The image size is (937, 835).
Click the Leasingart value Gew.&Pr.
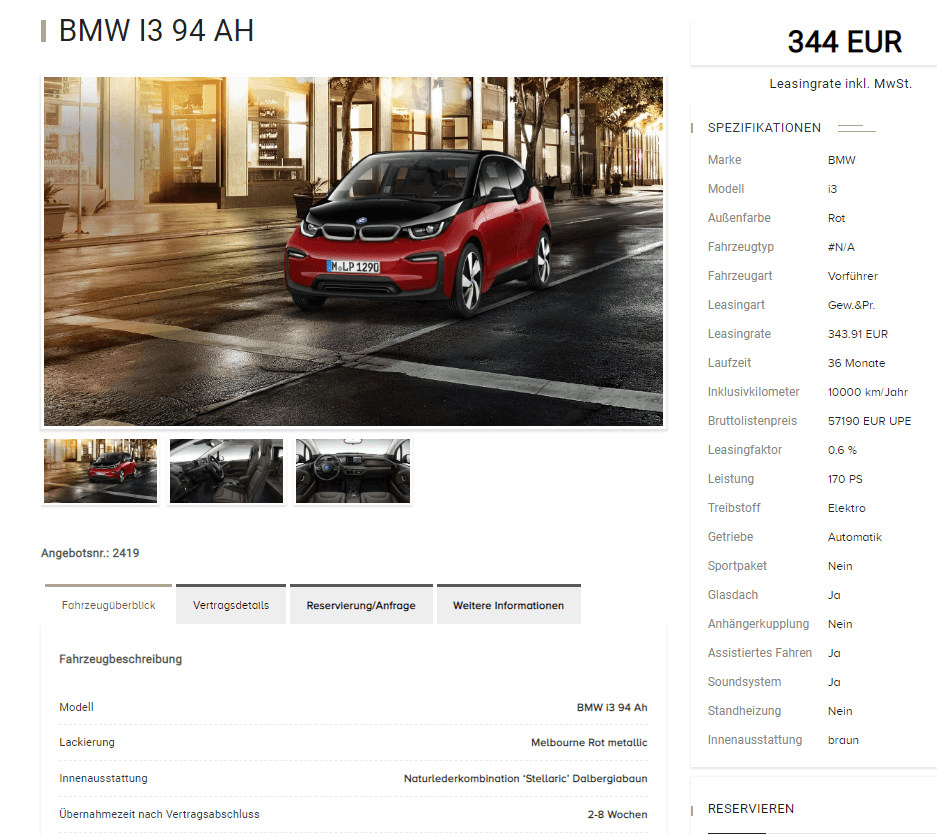click(x=852, y=305)
